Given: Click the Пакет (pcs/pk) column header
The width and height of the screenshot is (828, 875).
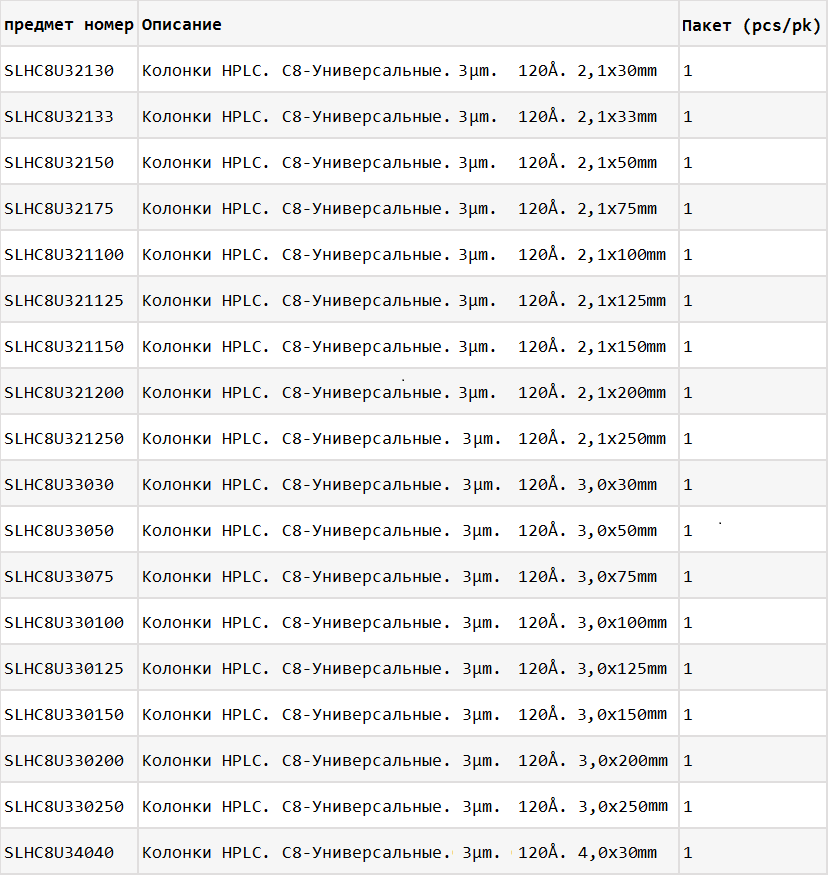Looking at the screenshot, I should (751, 25).
